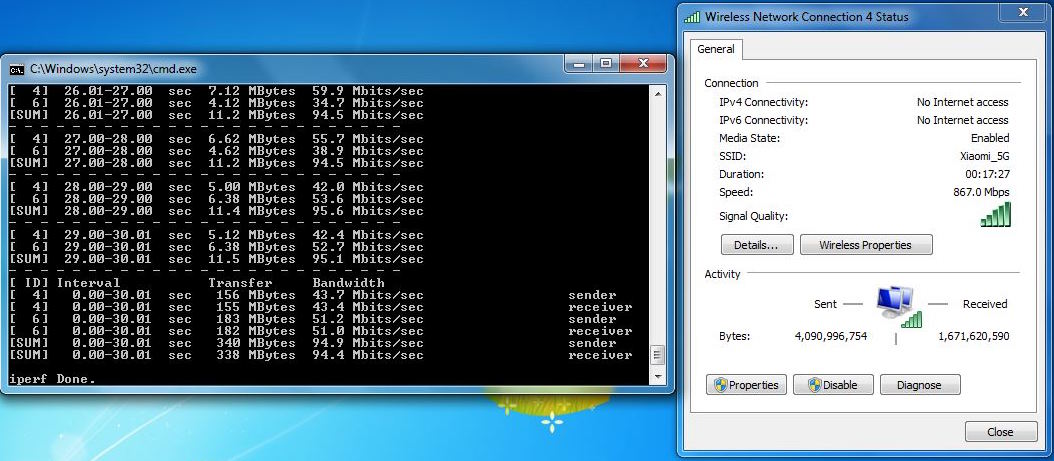Click the cmd scrollbar down arrow
Viewport: 1054px width, 461px height.
pyautogui.click(x=656, y=376)
